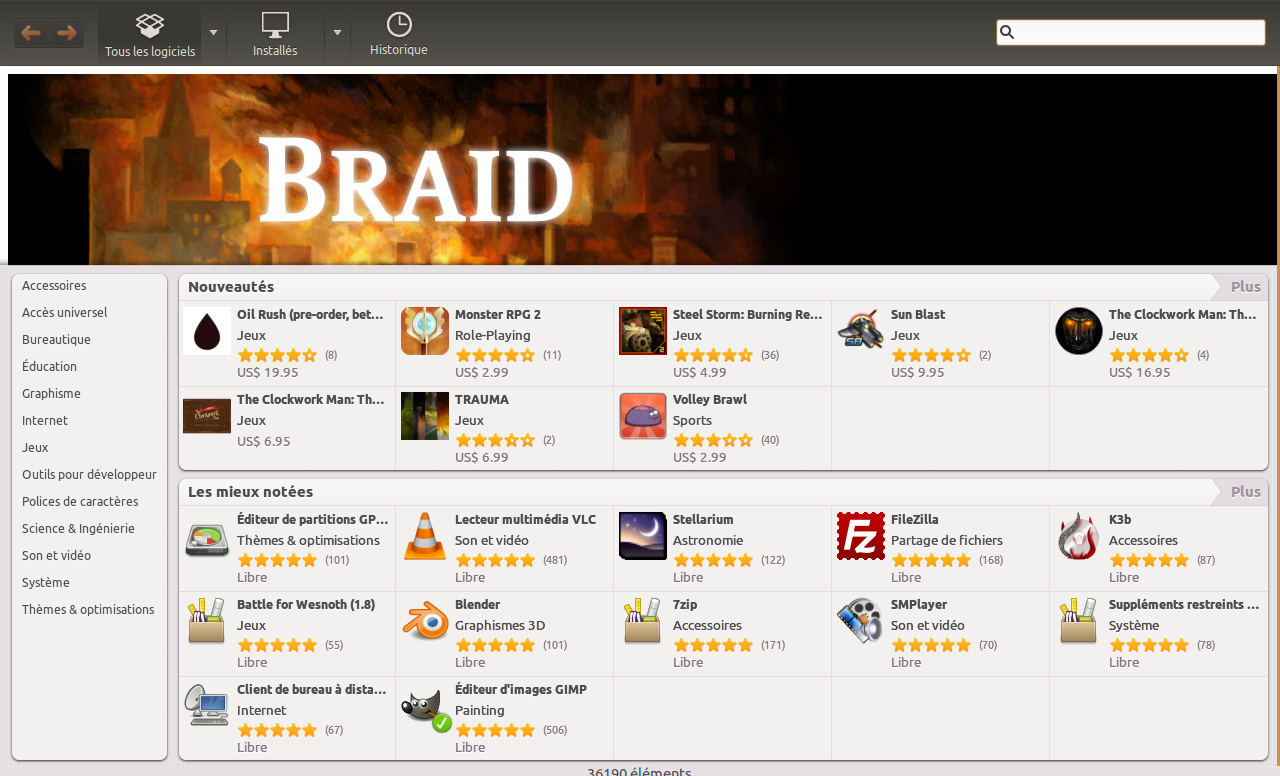Show more Les mieux notées with Plus

click(x=1245, y=492)
